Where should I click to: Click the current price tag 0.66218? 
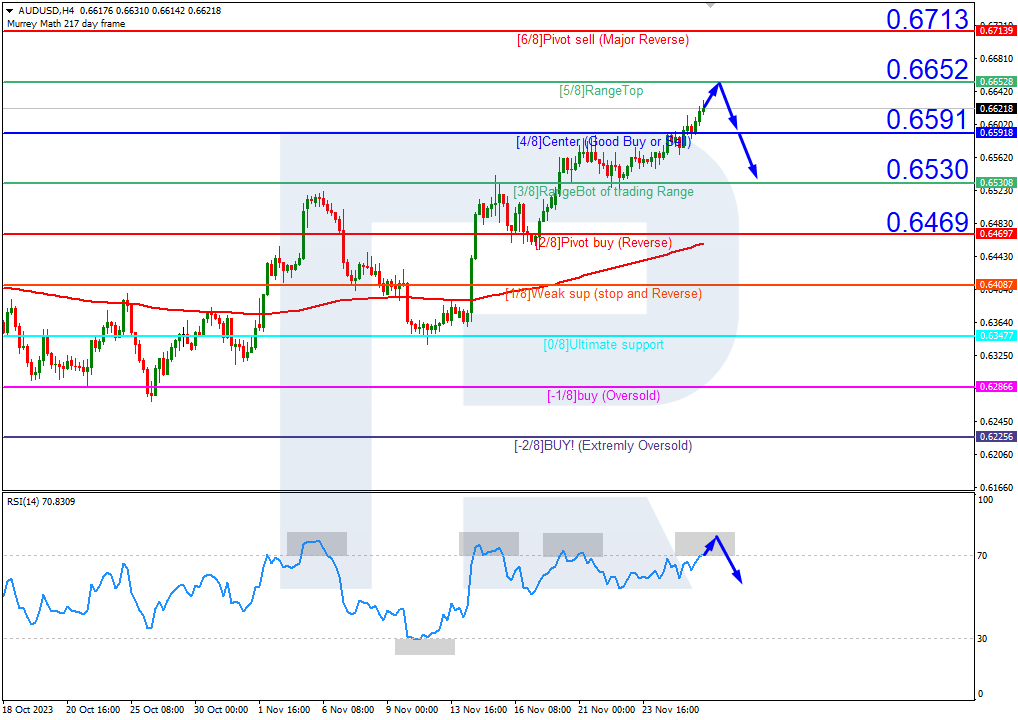[x=995, y=110]
